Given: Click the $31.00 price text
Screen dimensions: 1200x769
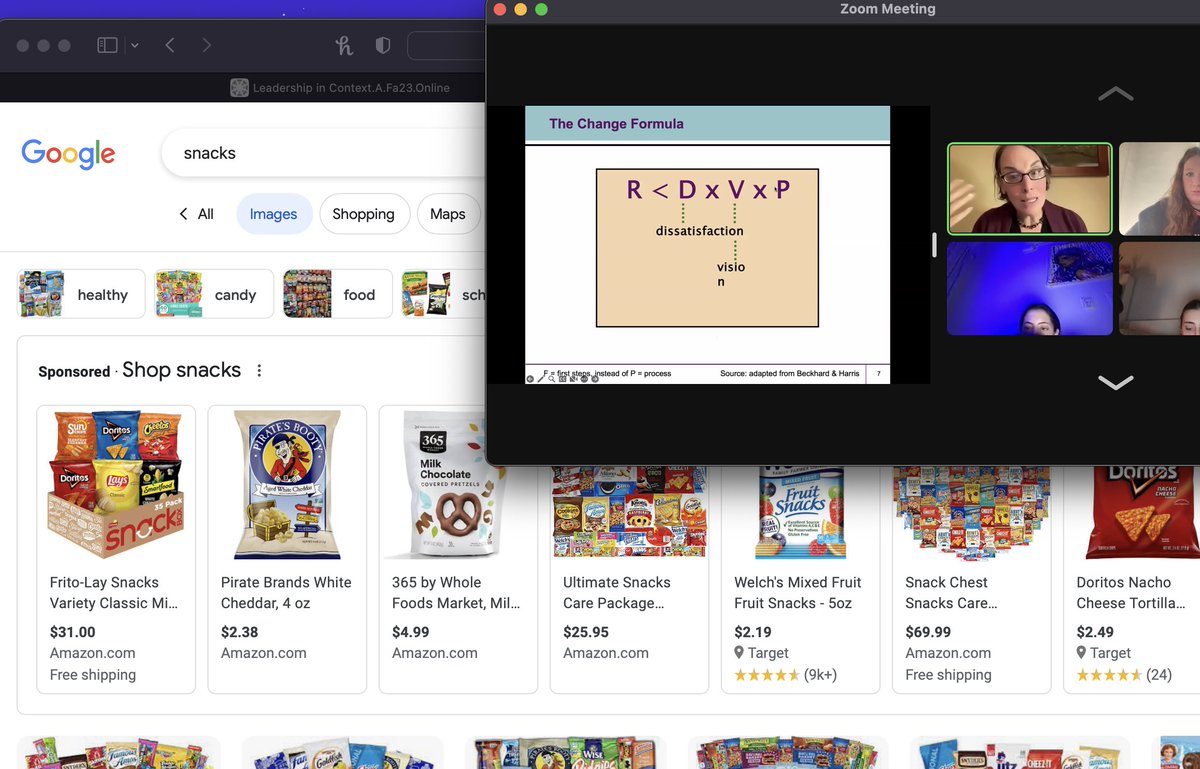Looking at the screenshot, I should [x=73, y=632].
